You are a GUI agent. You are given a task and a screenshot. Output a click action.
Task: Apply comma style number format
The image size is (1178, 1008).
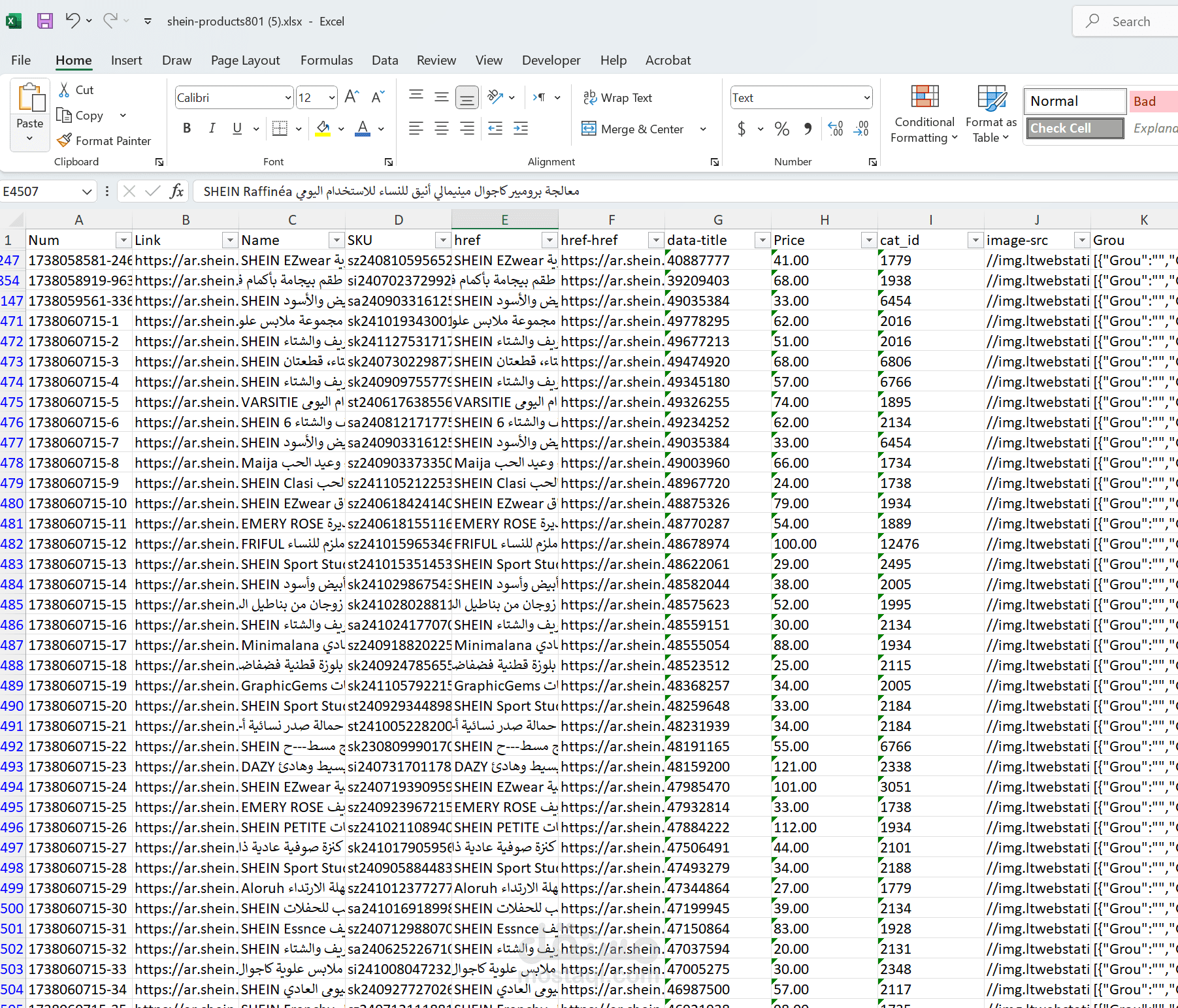(808, 129)
